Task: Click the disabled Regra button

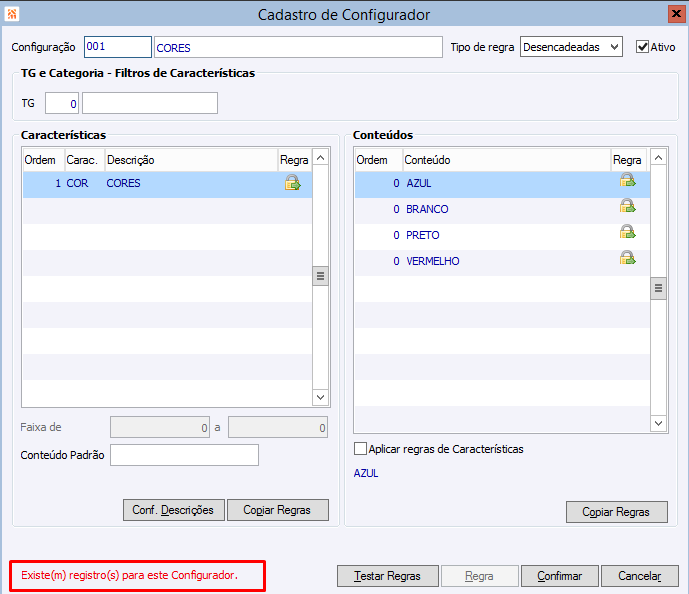Action: click(479, 576)
